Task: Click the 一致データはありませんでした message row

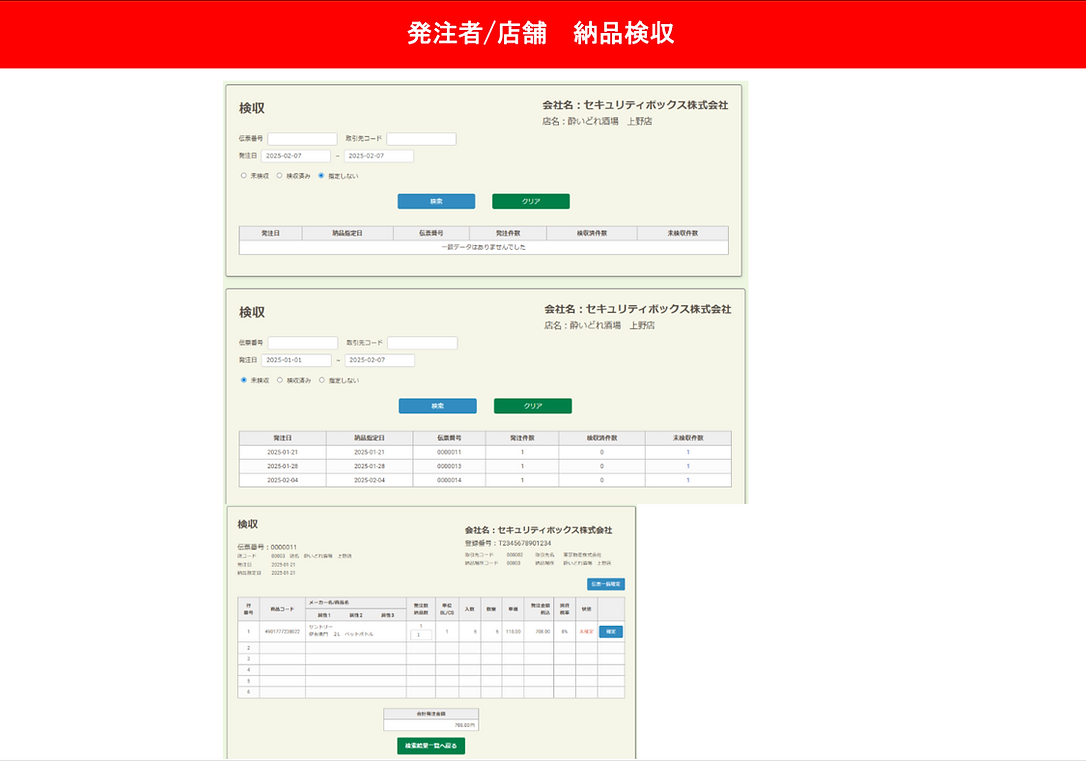Action: click(483, 247)
